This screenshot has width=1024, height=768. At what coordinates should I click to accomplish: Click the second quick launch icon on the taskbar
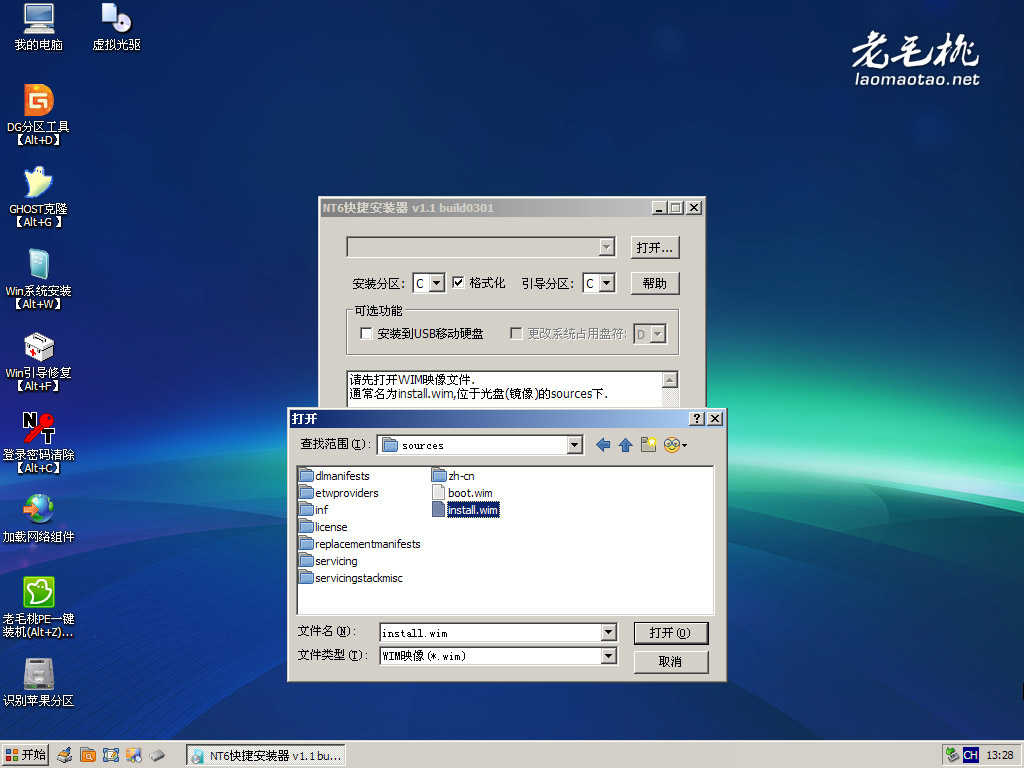(88, 755)
